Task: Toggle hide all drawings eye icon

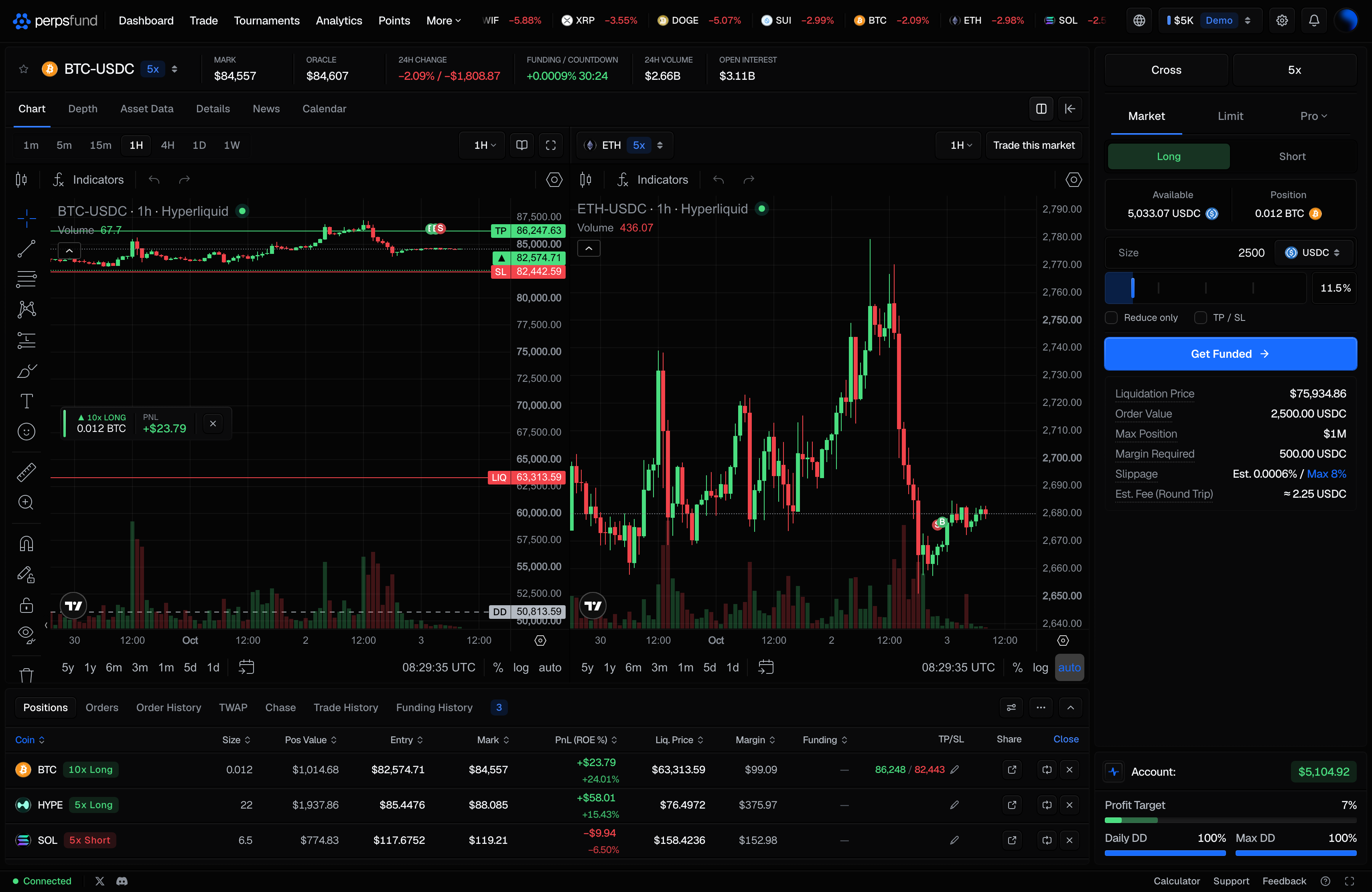Action: point(26,635)
